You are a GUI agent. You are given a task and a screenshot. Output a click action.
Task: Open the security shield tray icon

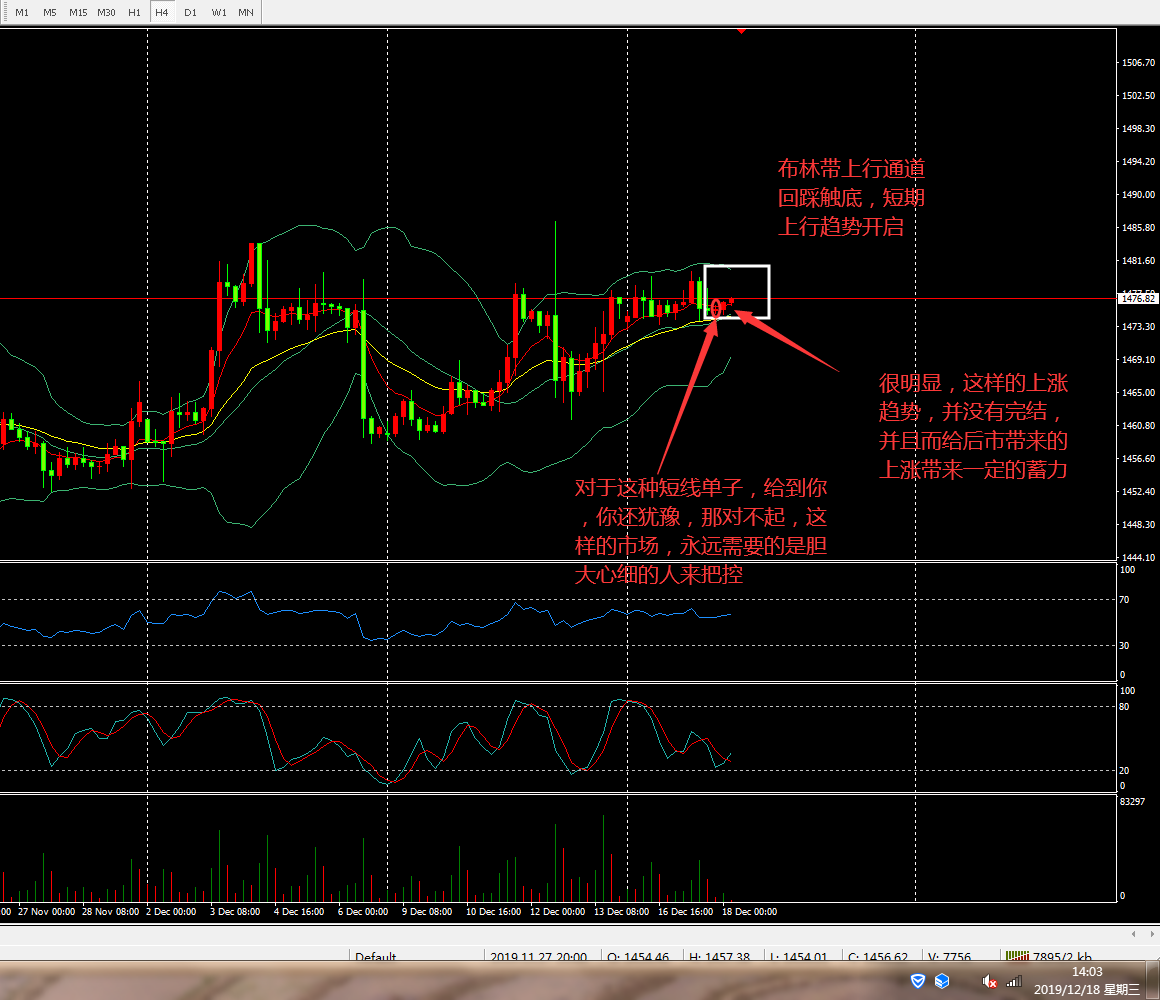917,981
